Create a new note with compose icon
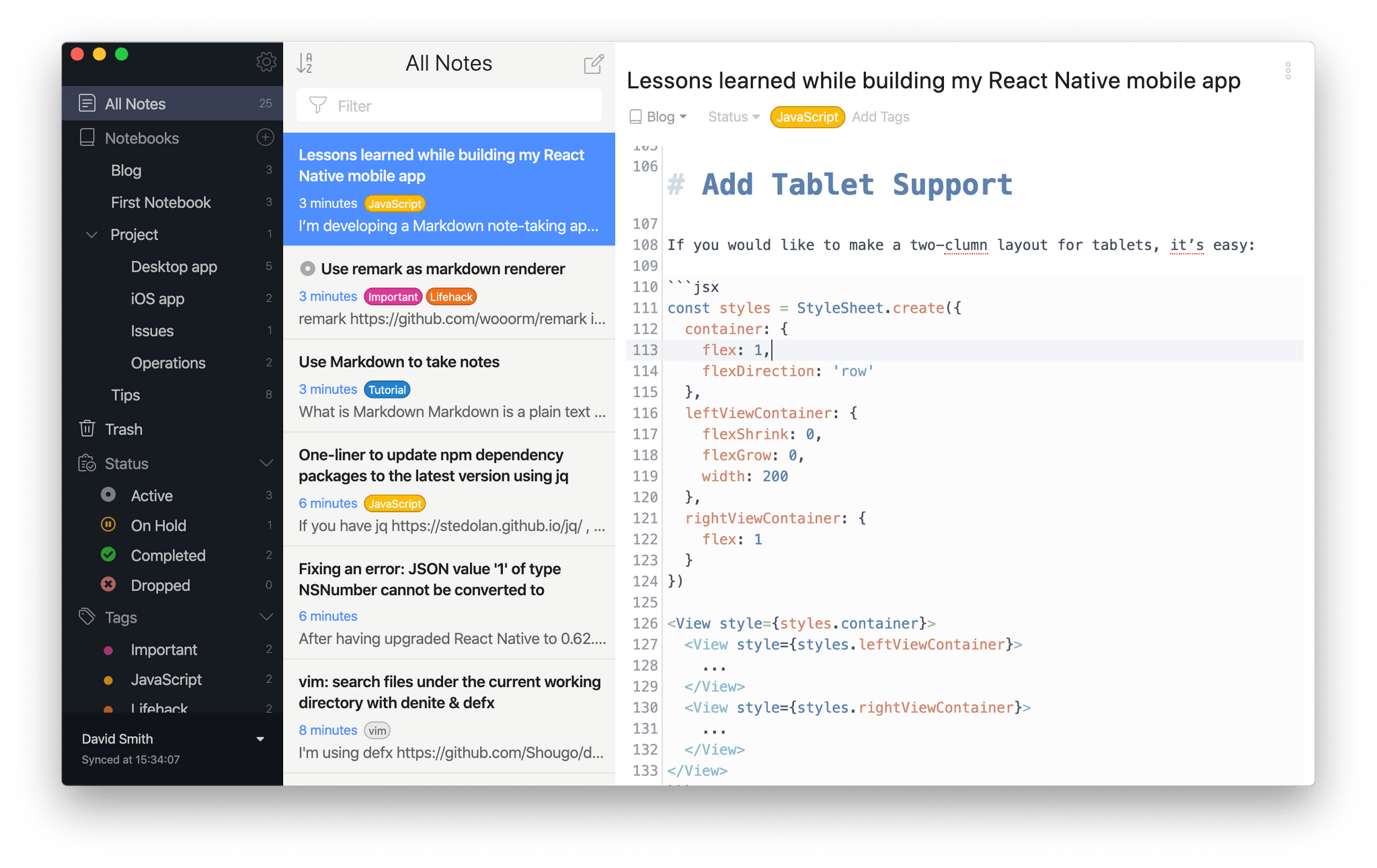 pos(593,64)
